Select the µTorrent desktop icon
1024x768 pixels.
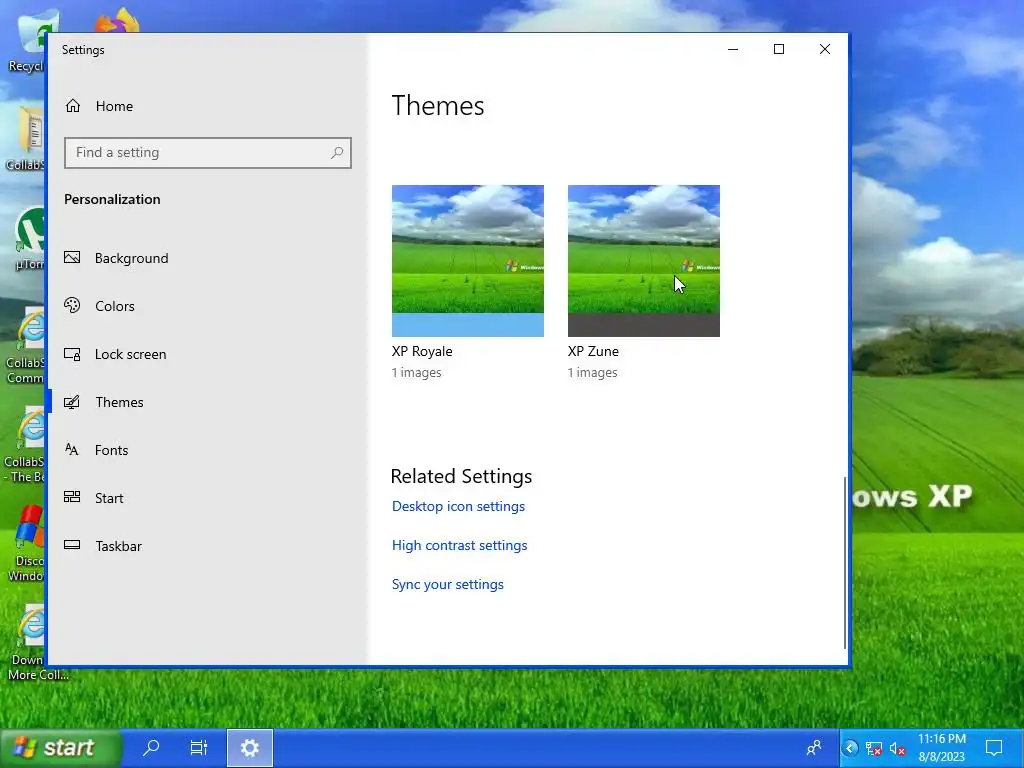tap(28, 239)
